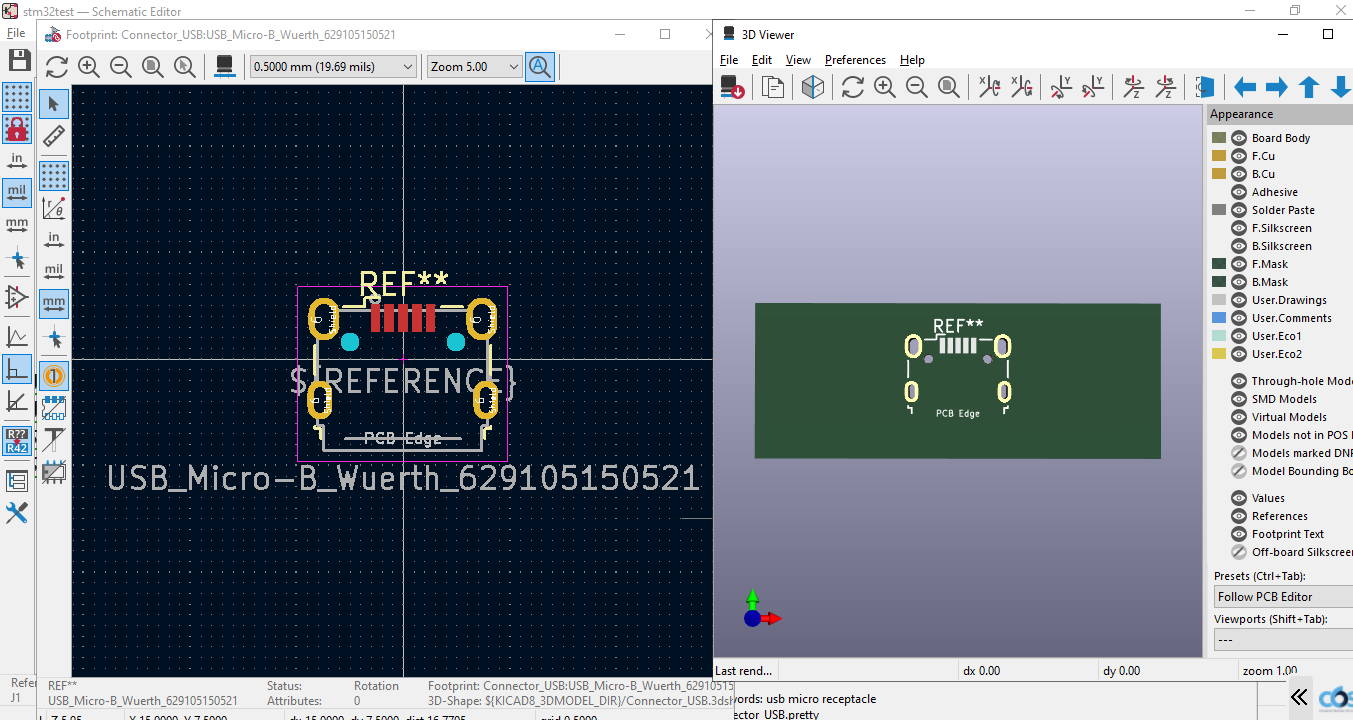The width and height of the screenshot is (1353, 720).
Task: Toggle pads outline sketch mode
Action: click(x=54, y=408)
